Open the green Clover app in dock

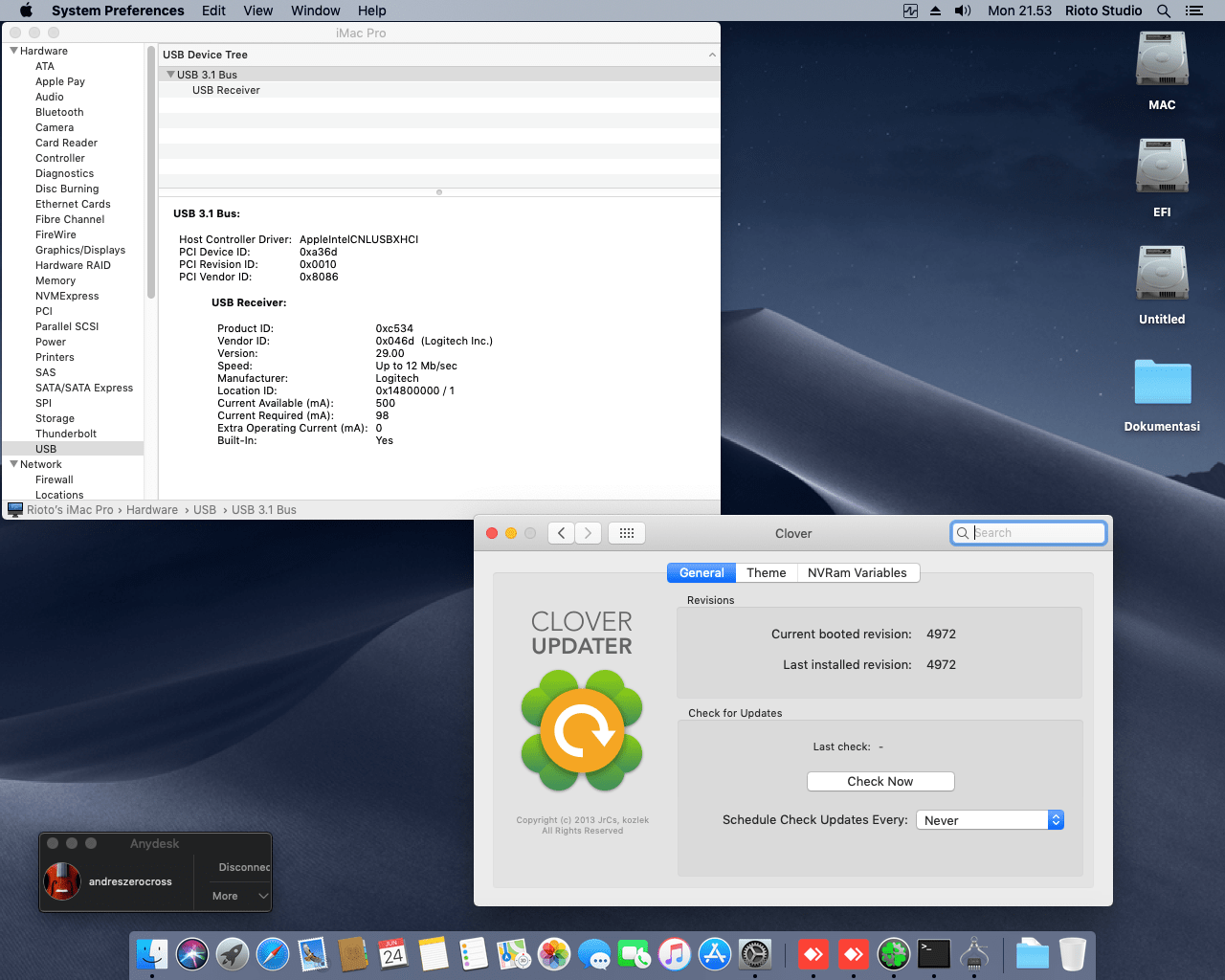(893, 954)
